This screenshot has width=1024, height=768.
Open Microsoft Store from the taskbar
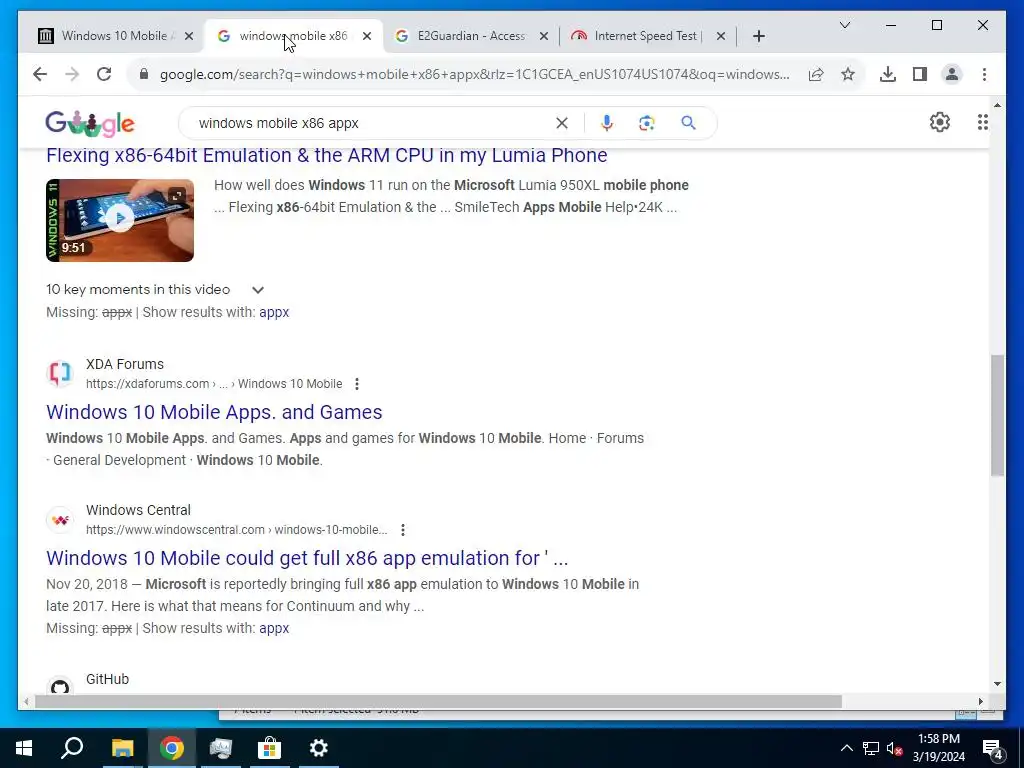pos(269,748)
